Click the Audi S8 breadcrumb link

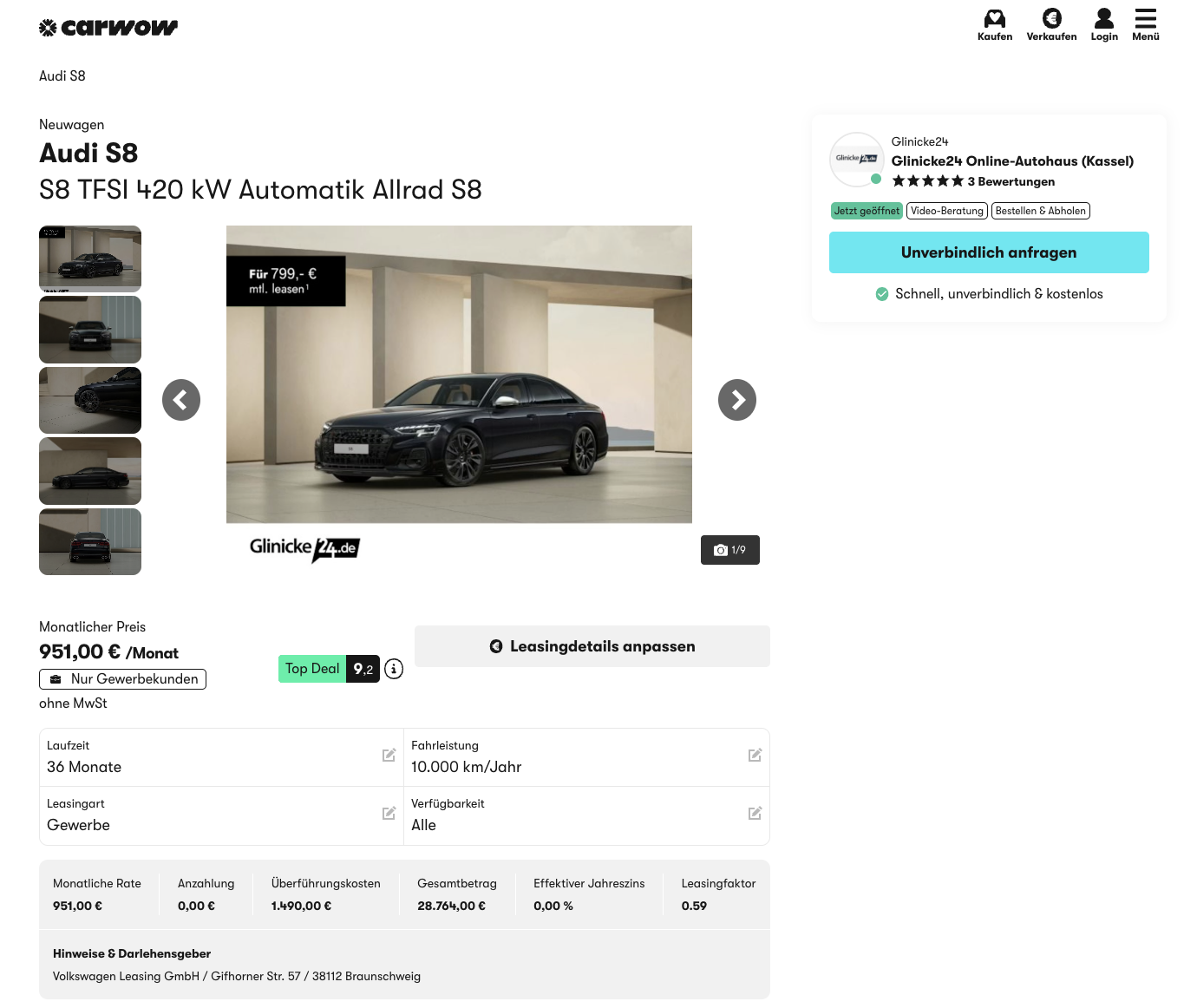tap(62, 76)
